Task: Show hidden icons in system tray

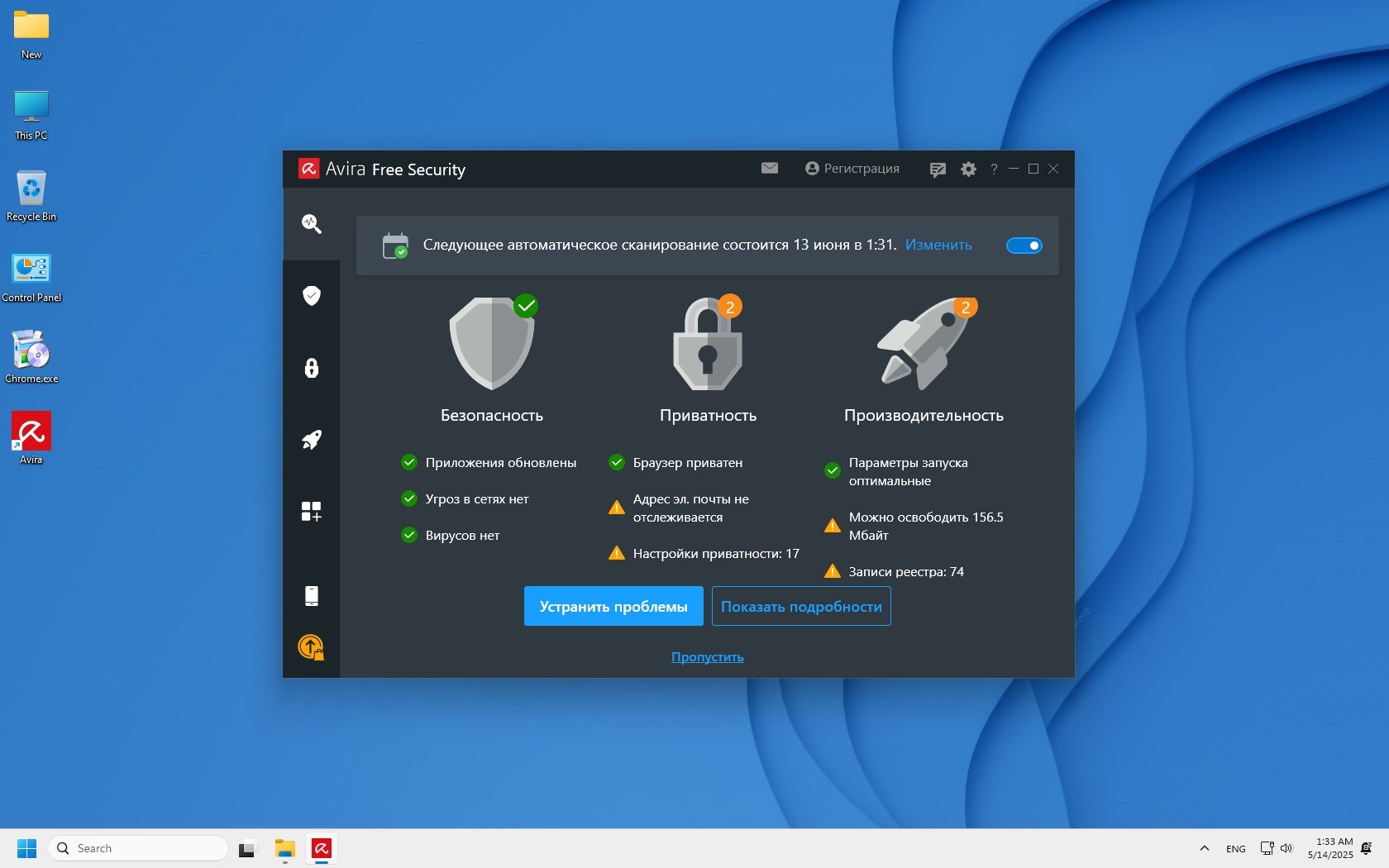Action: 1204,848
